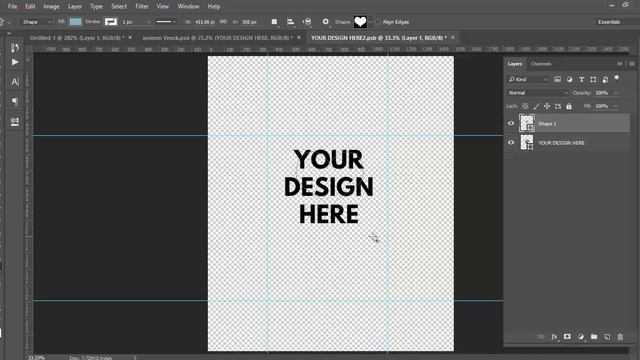Lock transparent pixels icon
This screenshot has width=640, height=360.
point(525,106)
